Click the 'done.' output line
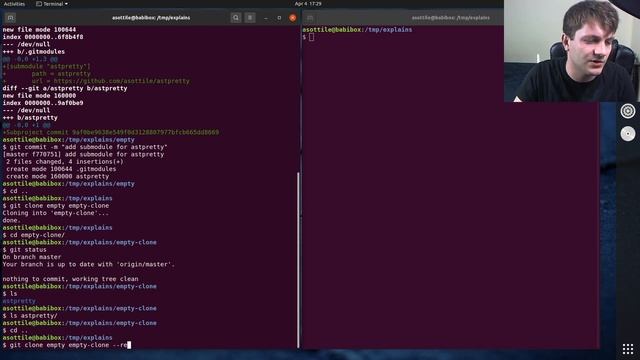 [x=11, y=220]
